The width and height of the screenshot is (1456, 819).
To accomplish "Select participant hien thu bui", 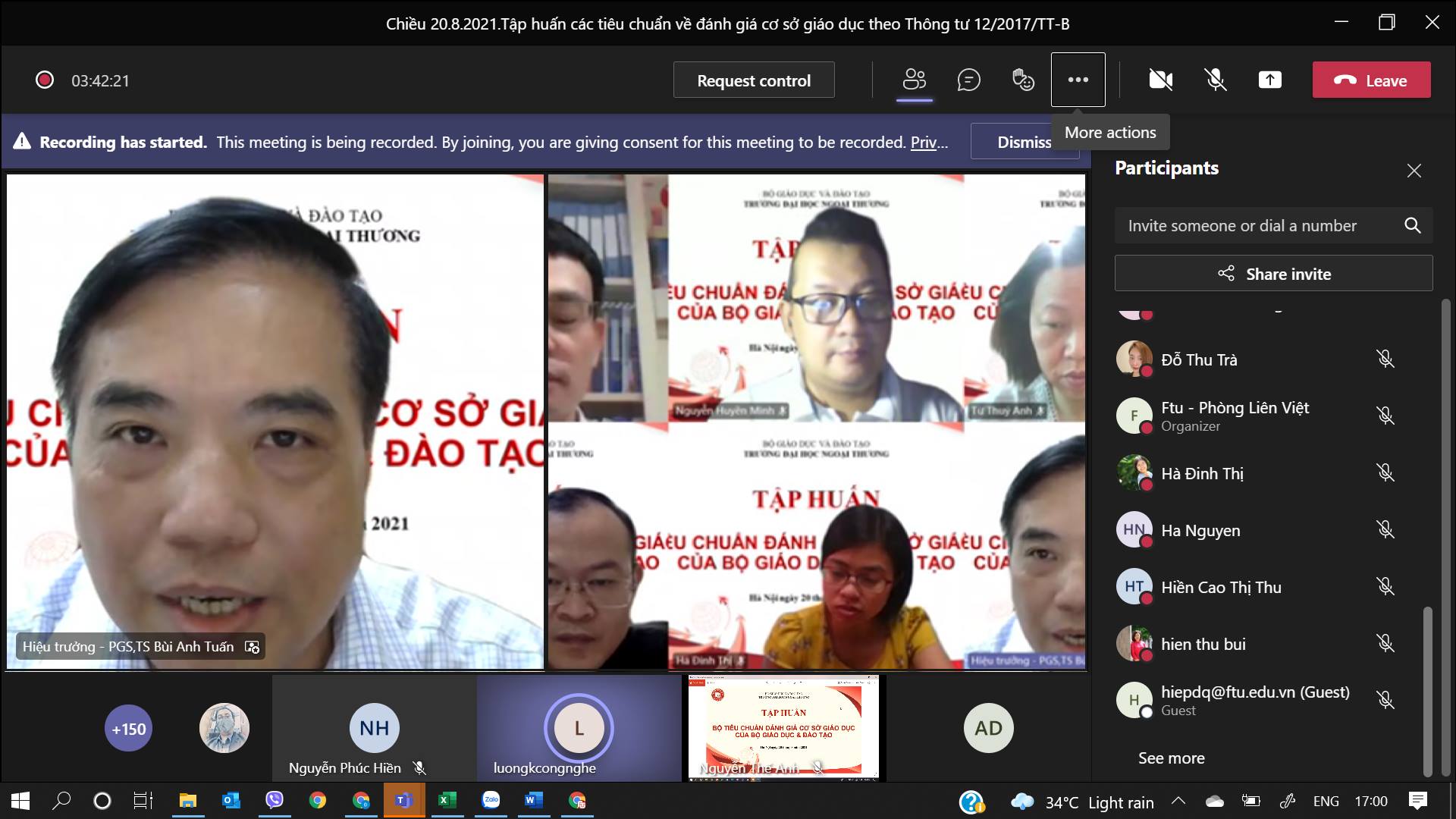I will click(1259, 644).
